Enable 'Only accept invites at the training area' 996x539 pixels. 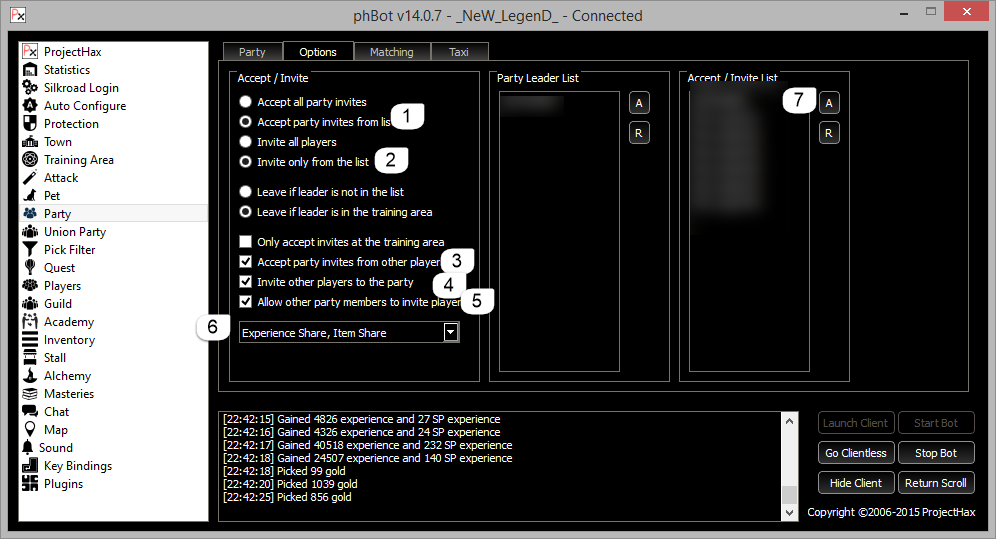tap(246, 242)
